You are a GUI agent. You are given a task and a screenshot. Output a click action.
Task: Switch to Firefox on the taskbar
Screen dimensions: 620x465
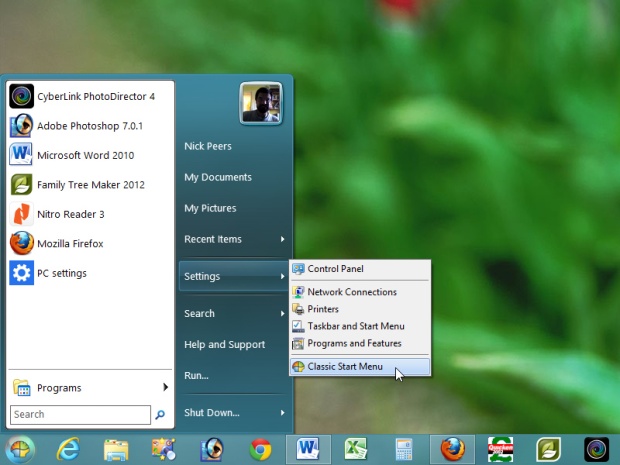tap(452, 450)
